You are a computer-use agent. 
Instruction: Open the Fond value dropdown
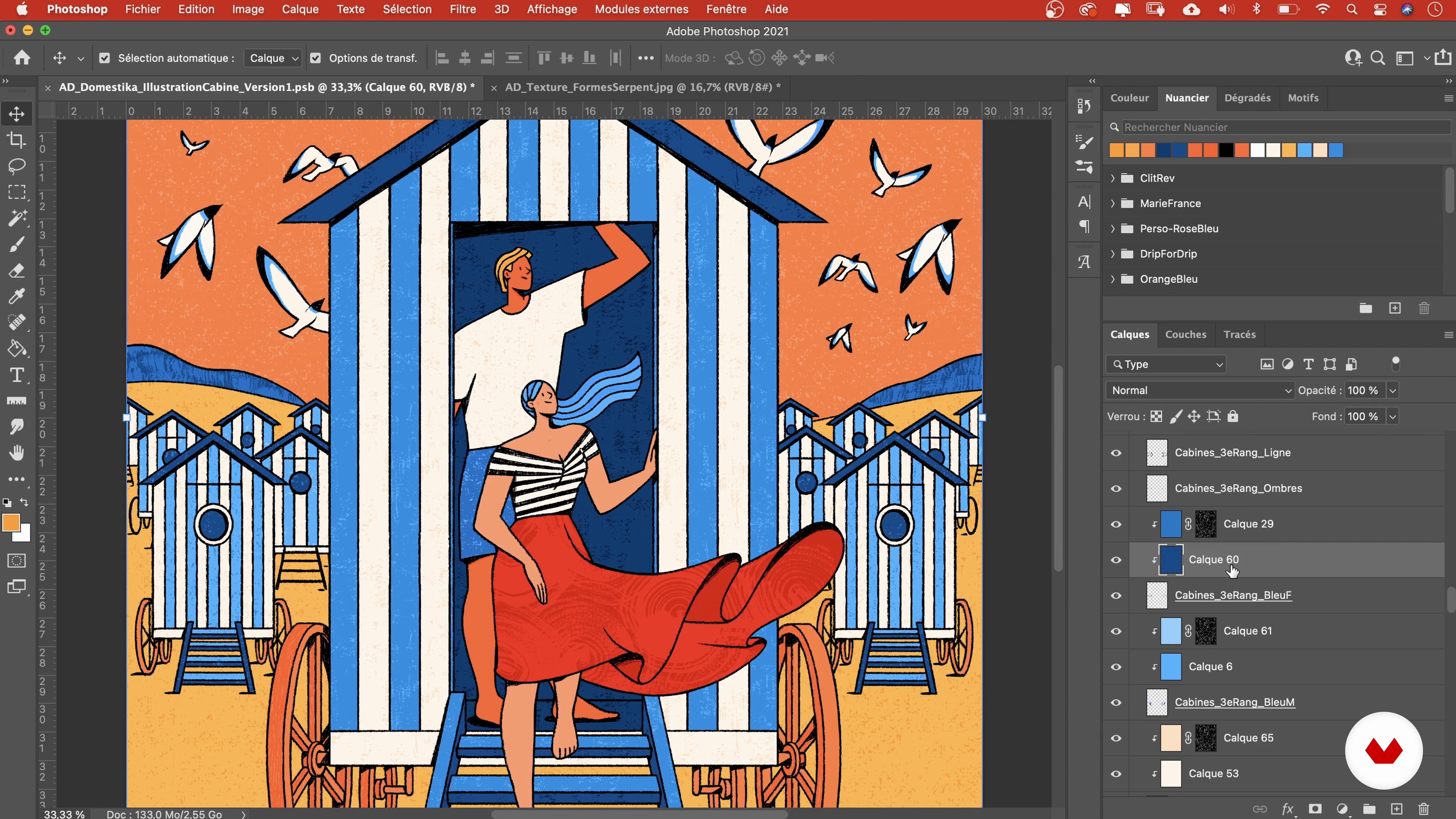pos(1393,417)
